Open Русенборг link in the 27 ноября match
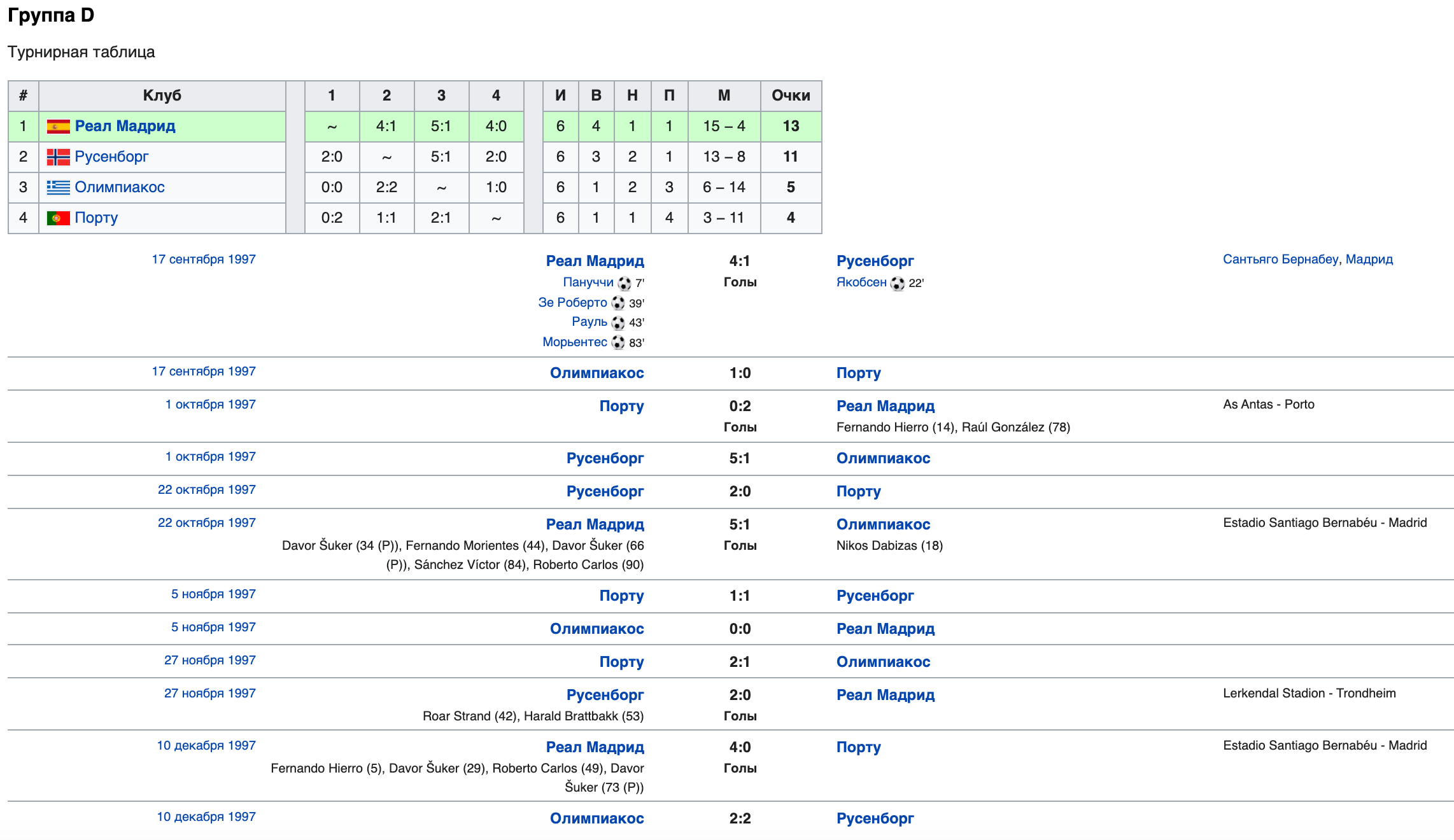This screenshot has height=840, width=1454. pyautogui.click(x=605, y=695)
